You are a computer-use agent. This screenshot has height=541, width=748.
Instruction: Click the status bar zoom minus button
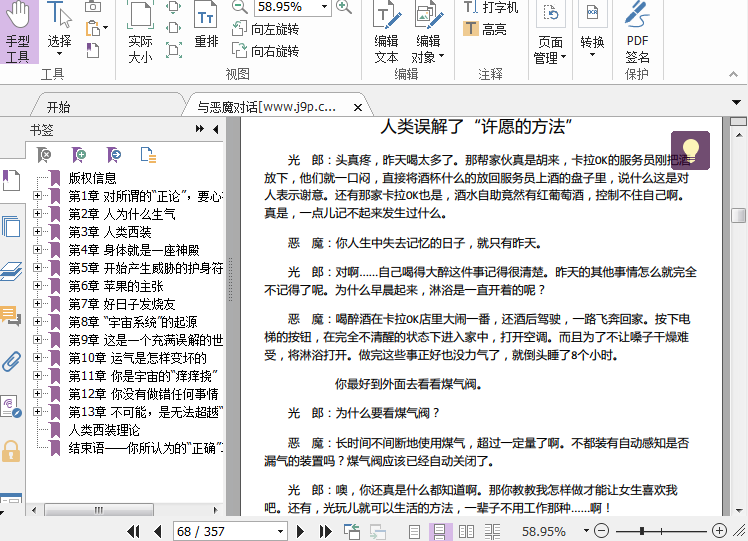(x=602, y=531)
